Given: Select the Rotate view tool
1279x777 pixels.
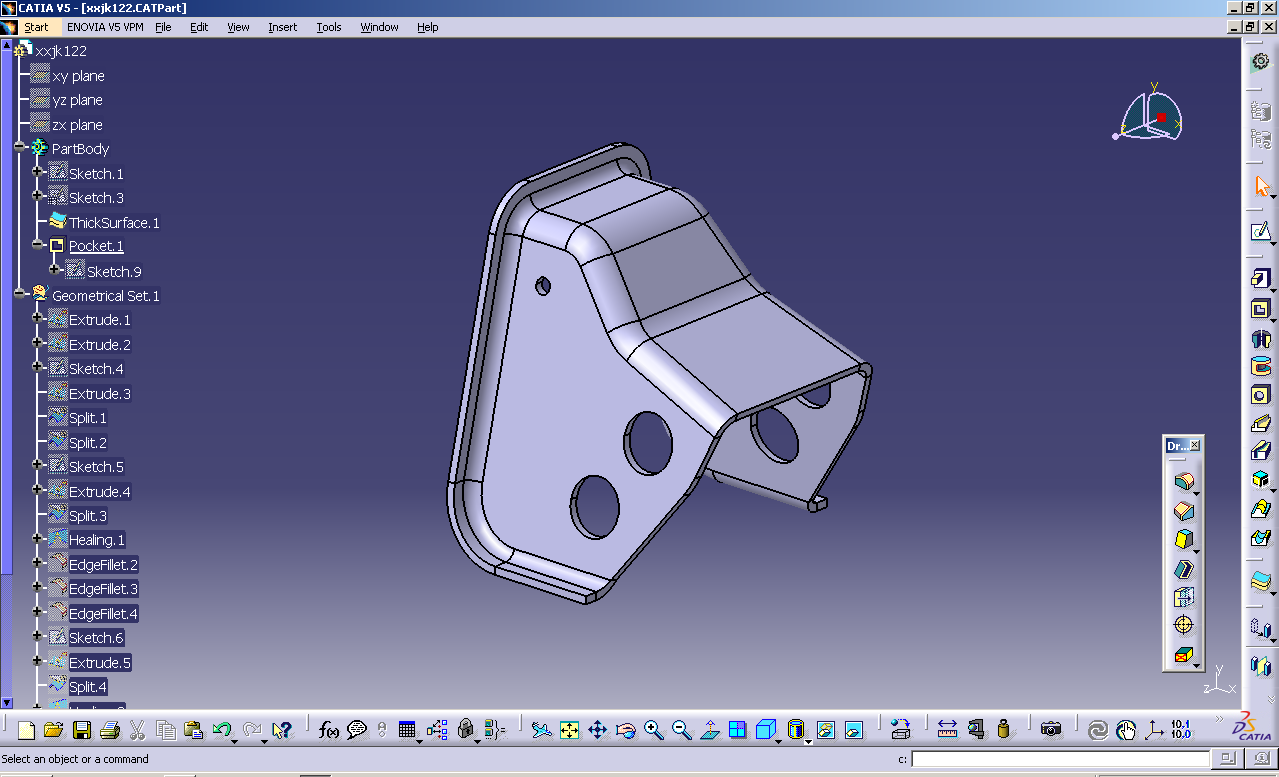Looking at the screenshot, I should [x=625, y=731].
